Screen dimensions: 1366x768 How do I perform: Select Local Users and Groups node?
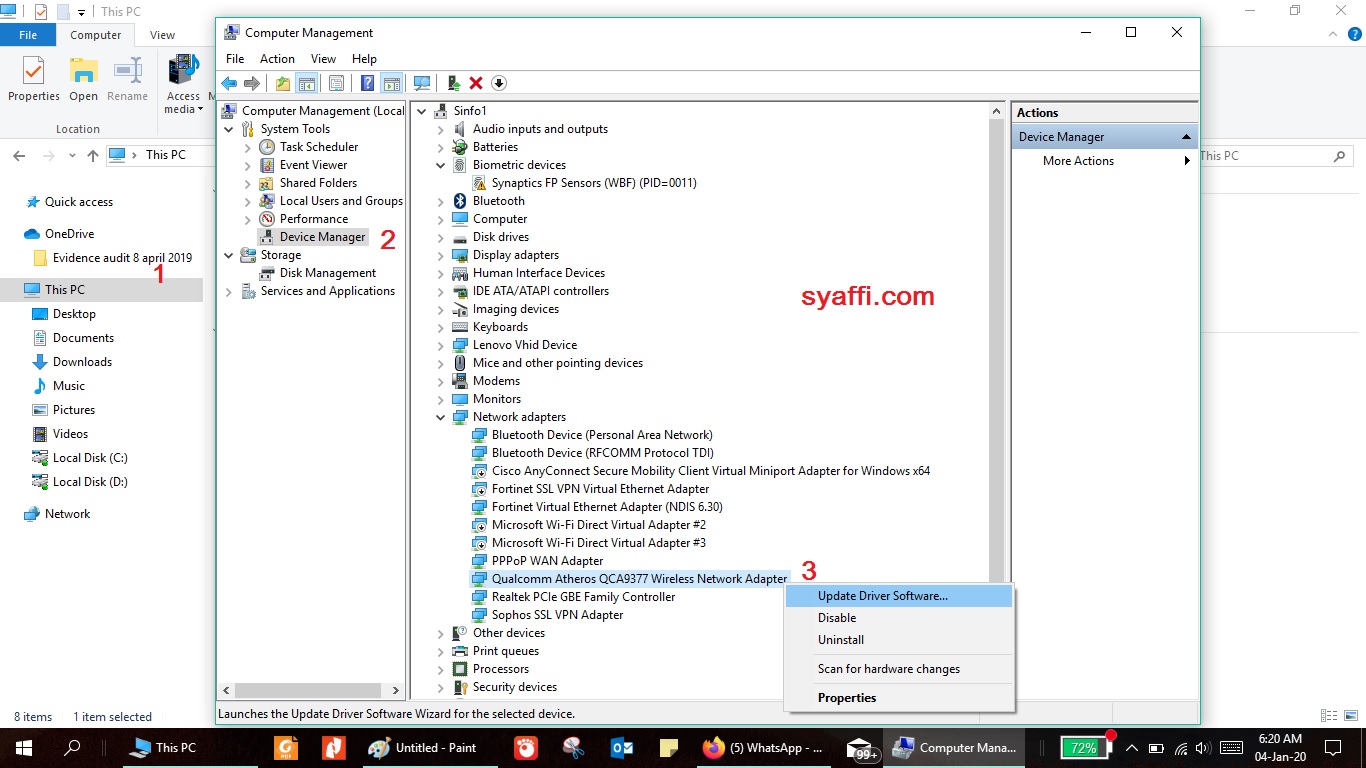[x=341, y=201]
